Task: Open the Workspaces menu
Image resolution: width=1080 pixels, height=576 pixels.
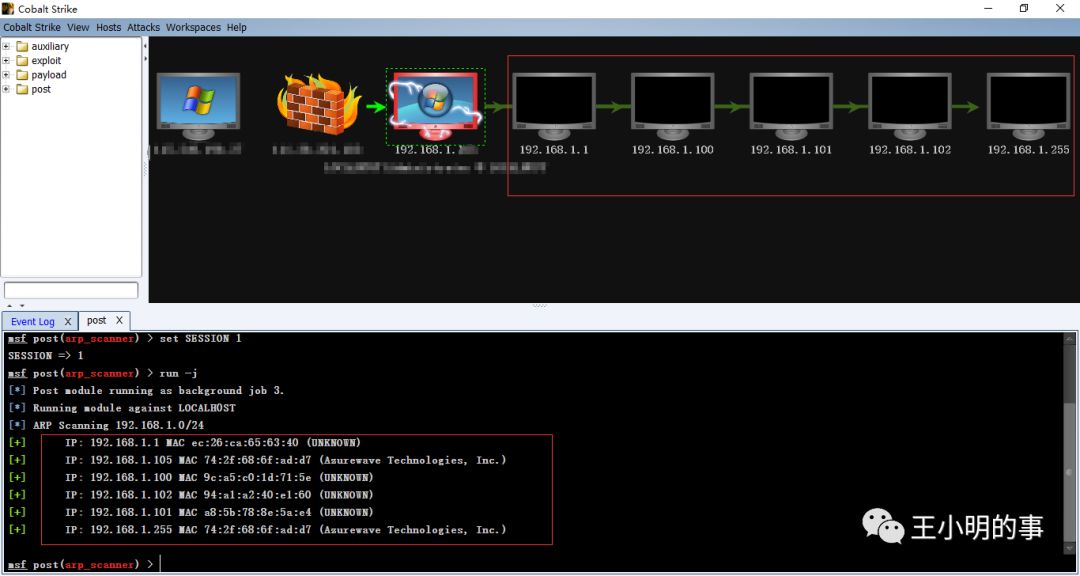Action: coord(194,28)
